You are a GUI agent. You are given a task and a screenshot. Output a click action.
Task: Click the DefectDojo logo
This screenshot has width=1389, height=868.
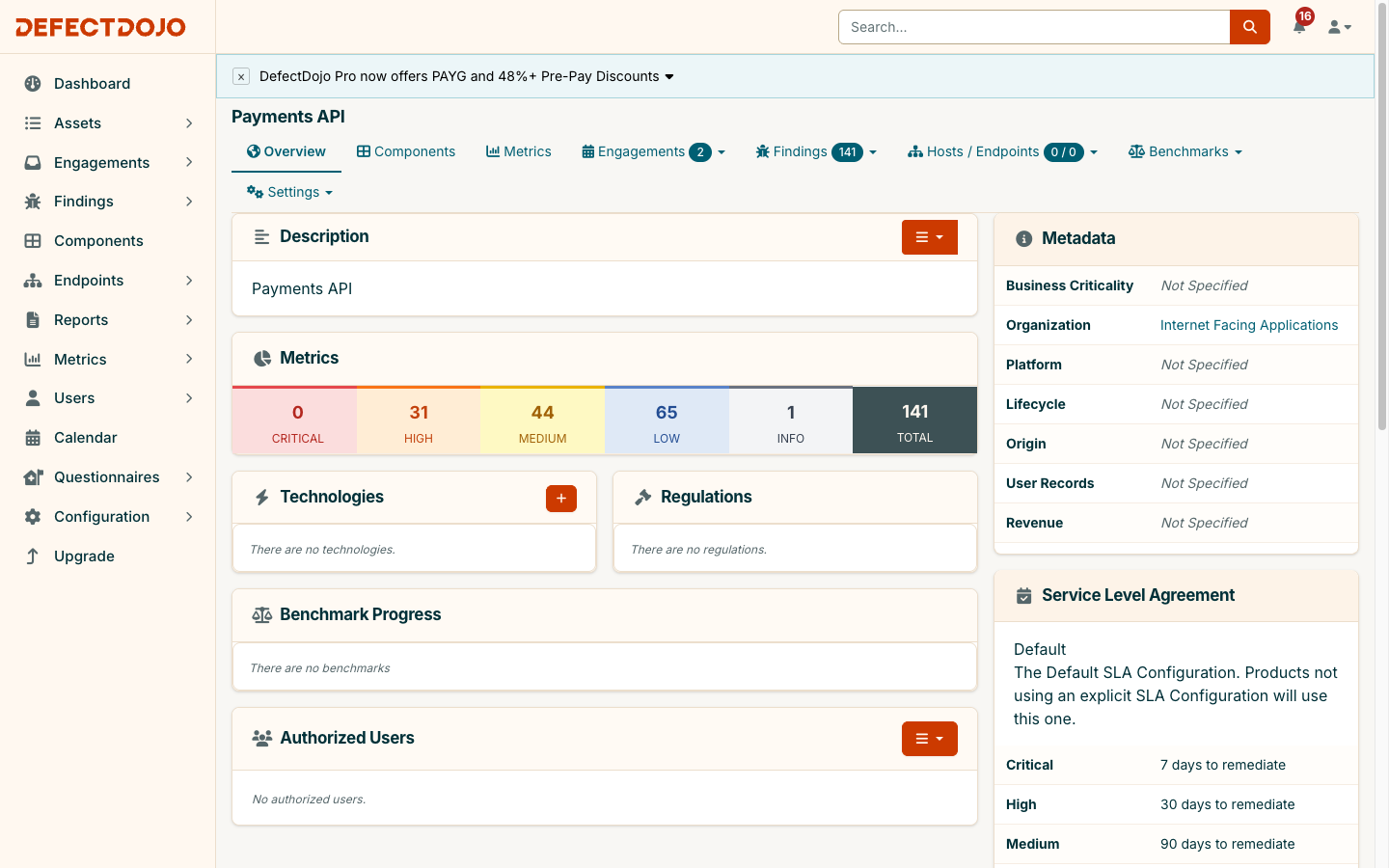pyautogui.click(x=100, y=27)
